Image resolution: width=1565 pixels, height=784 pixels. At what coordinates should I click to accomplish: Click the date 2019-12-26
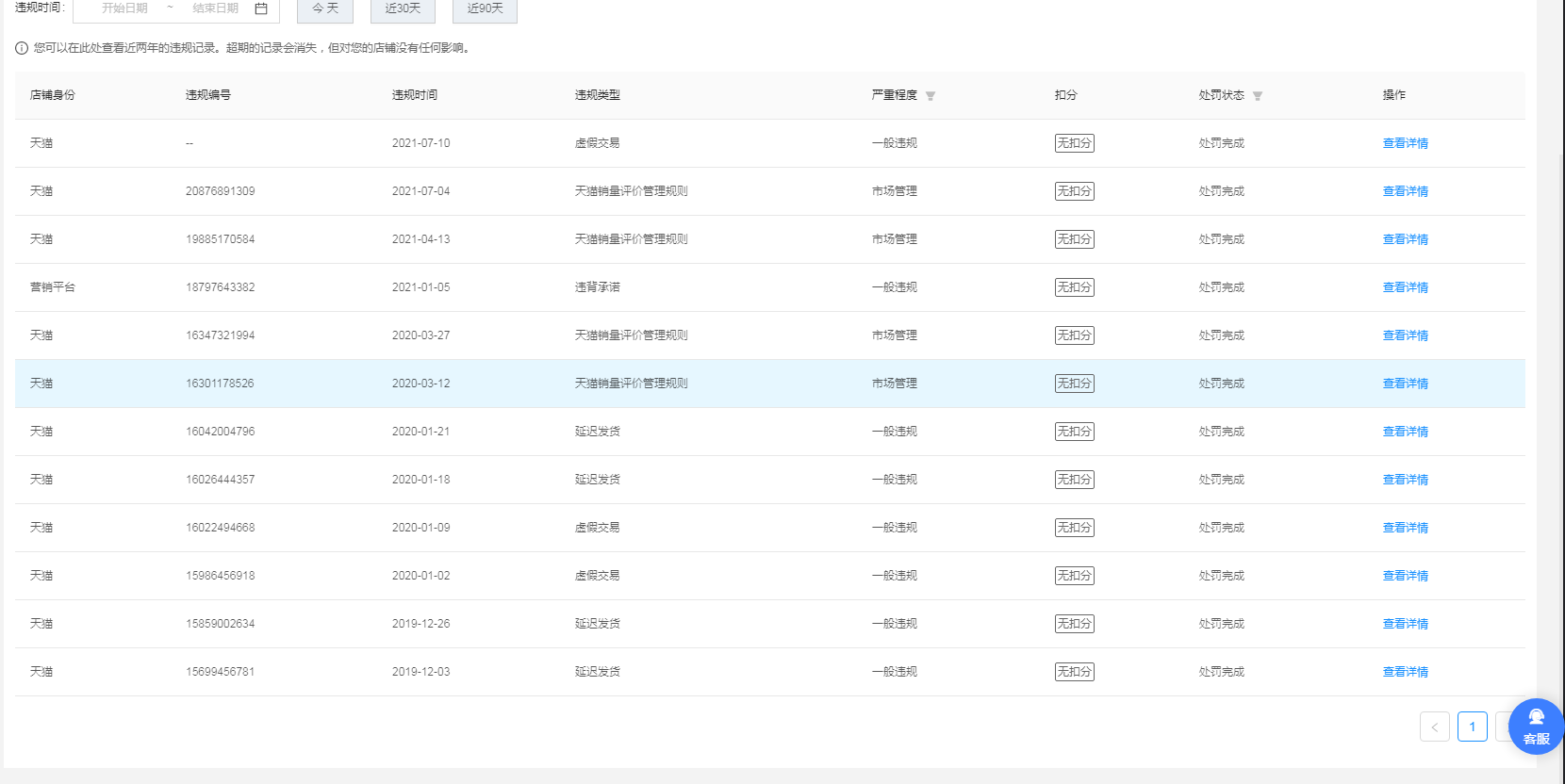pos(420,624)
